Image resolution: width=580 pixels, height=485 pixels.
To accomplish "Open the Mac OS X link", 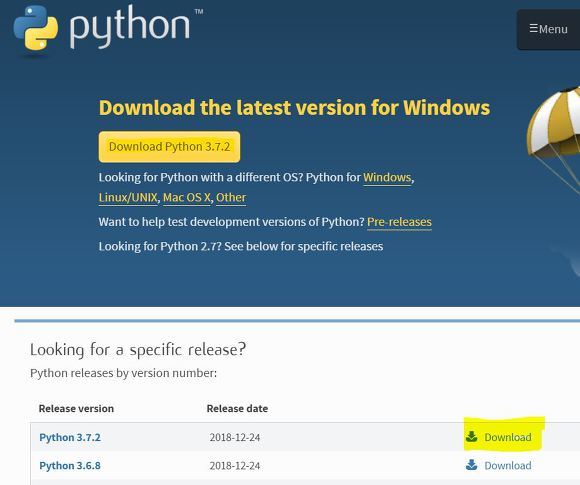I will click(x=186, y=198).
